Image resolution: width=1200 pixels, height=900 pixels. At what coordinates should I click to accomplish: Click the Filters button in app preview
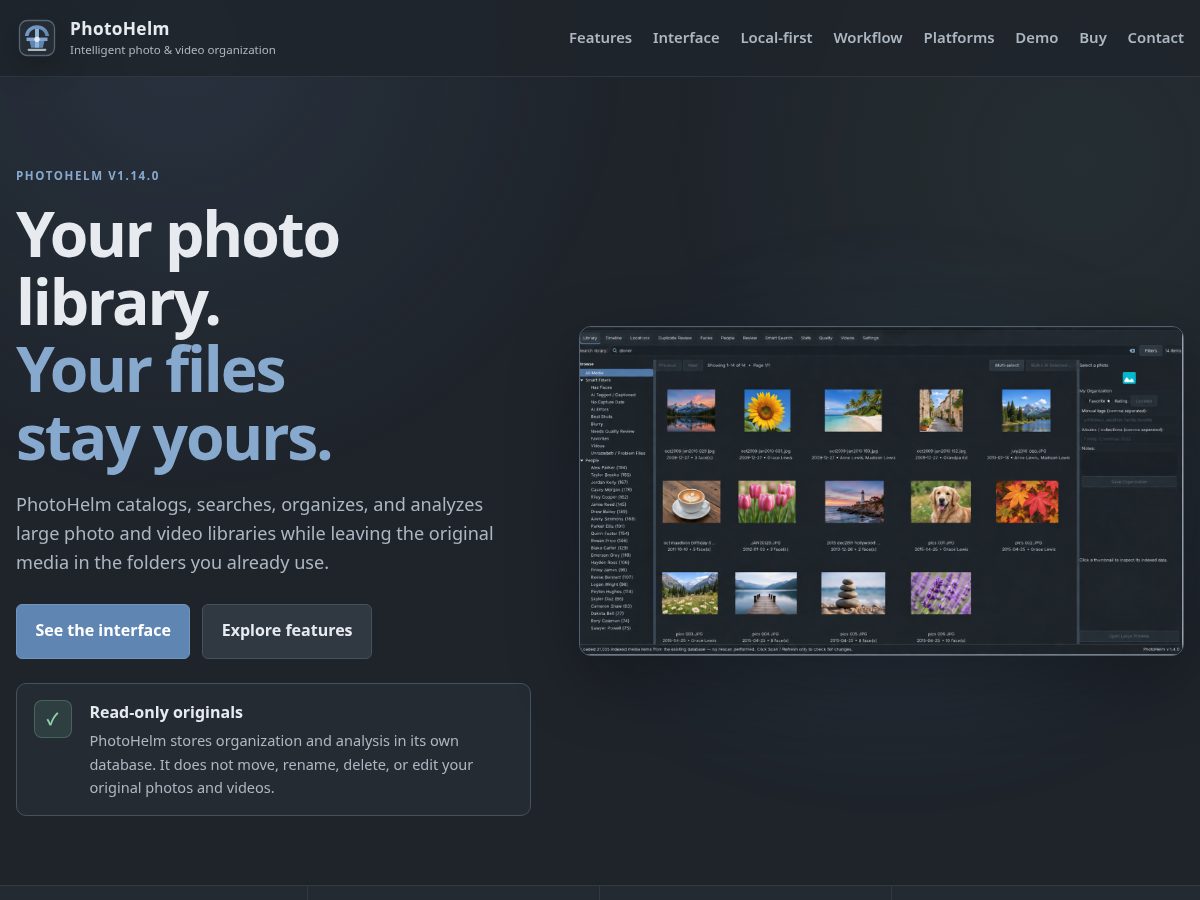tap(1150, 351)
